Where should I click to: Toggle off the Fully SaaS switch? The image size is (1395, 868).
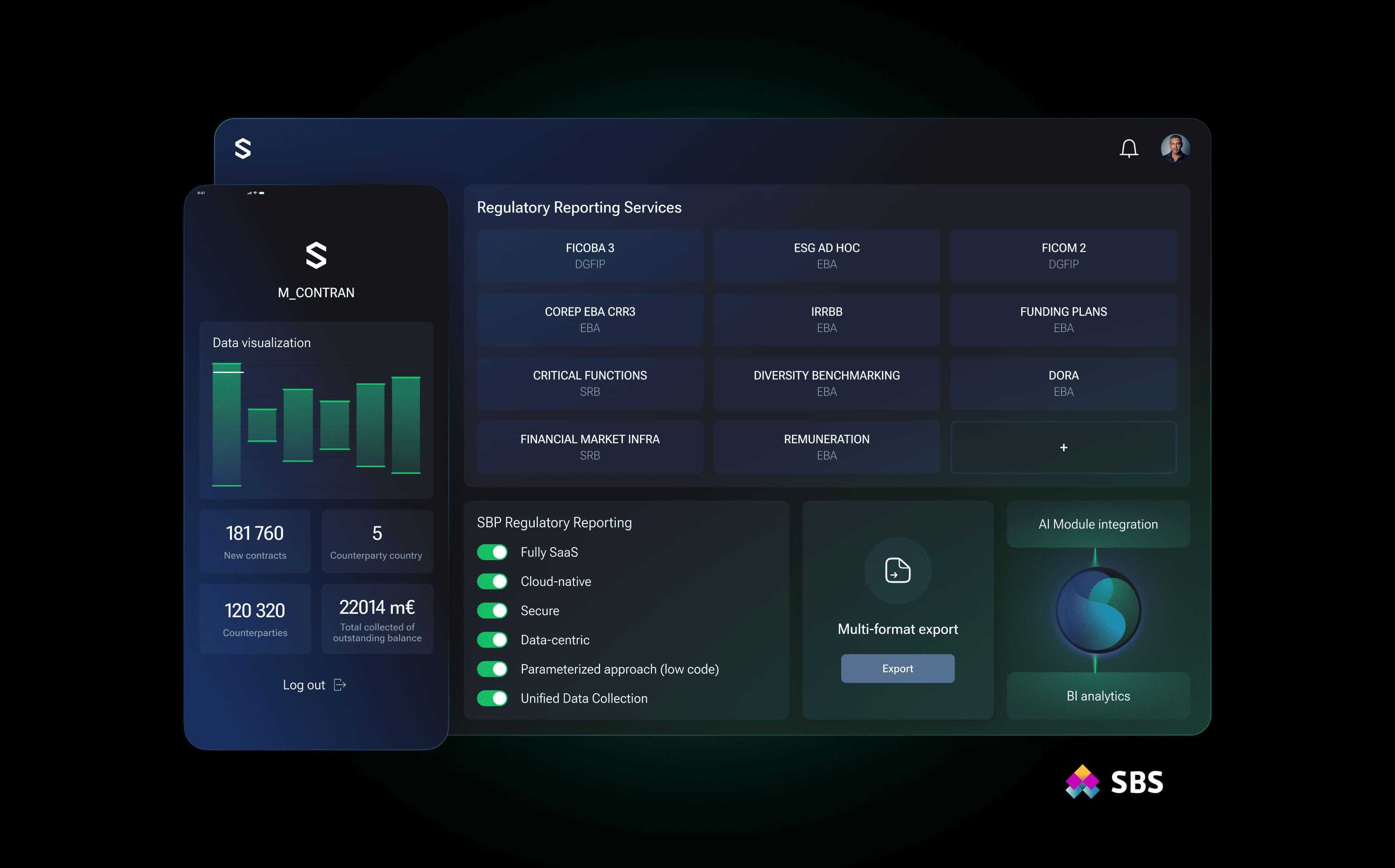pos(492,552)
